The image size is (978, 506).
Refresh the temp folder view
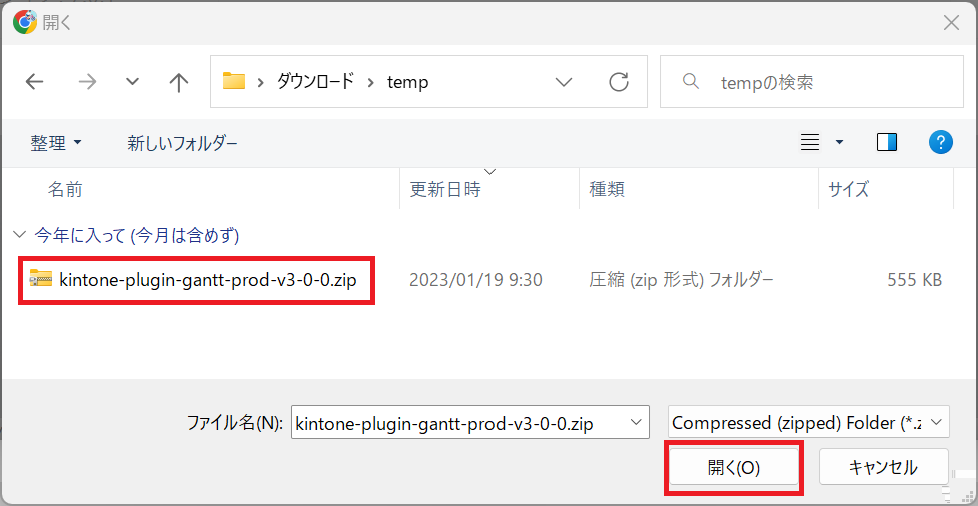[618, 82]
